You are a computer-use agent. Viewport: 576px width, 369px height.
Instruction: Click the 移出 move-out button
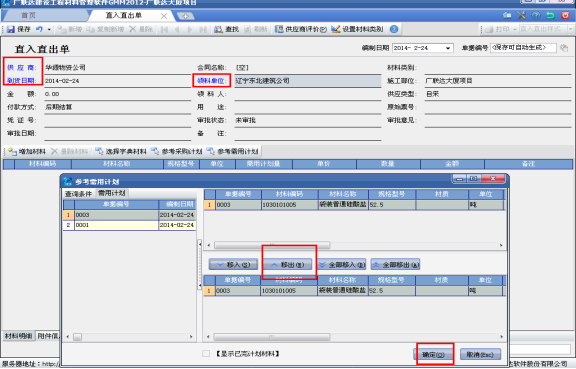click(x=287, y=264)
